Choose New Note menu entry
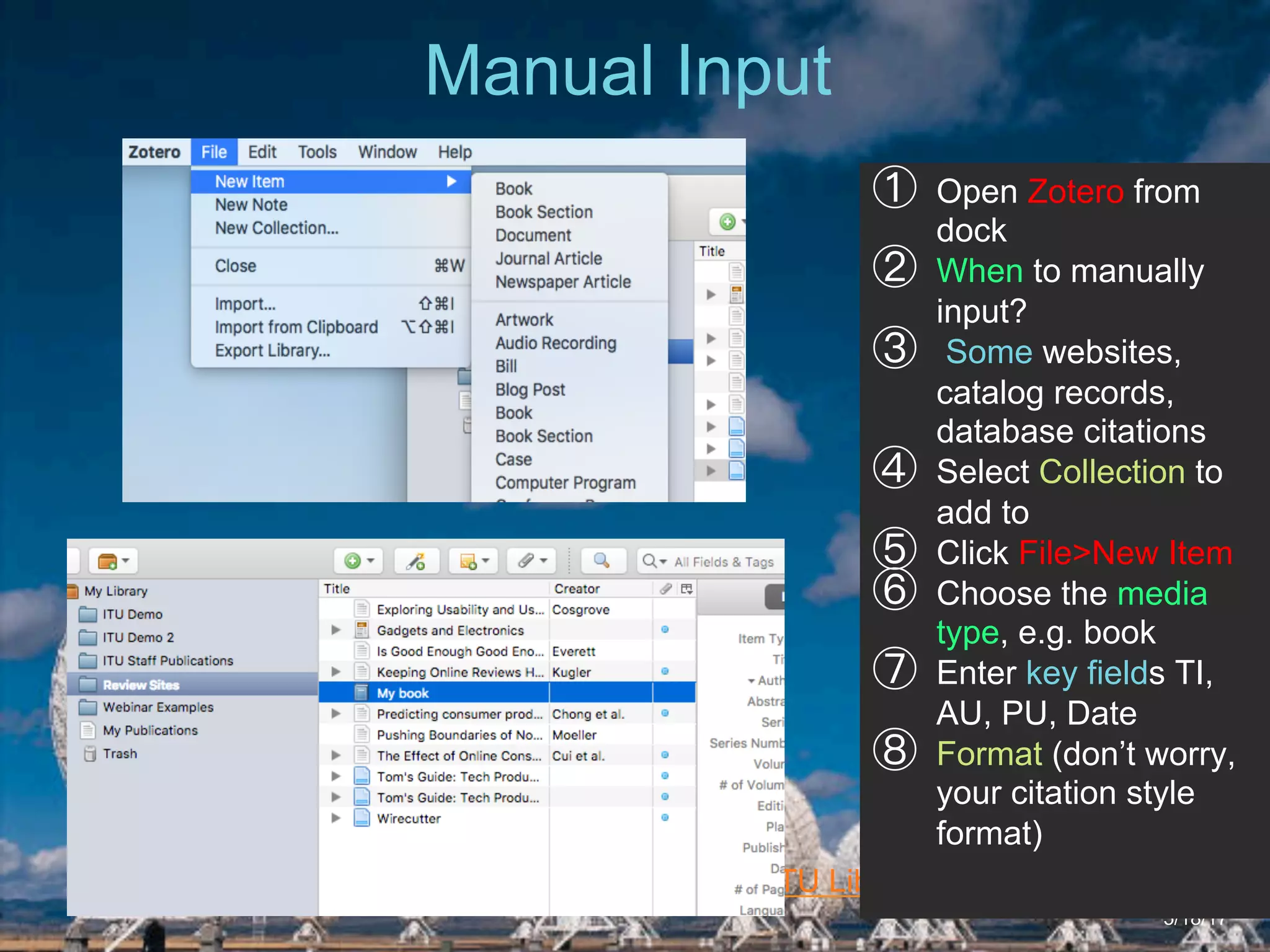 (251, 205)
